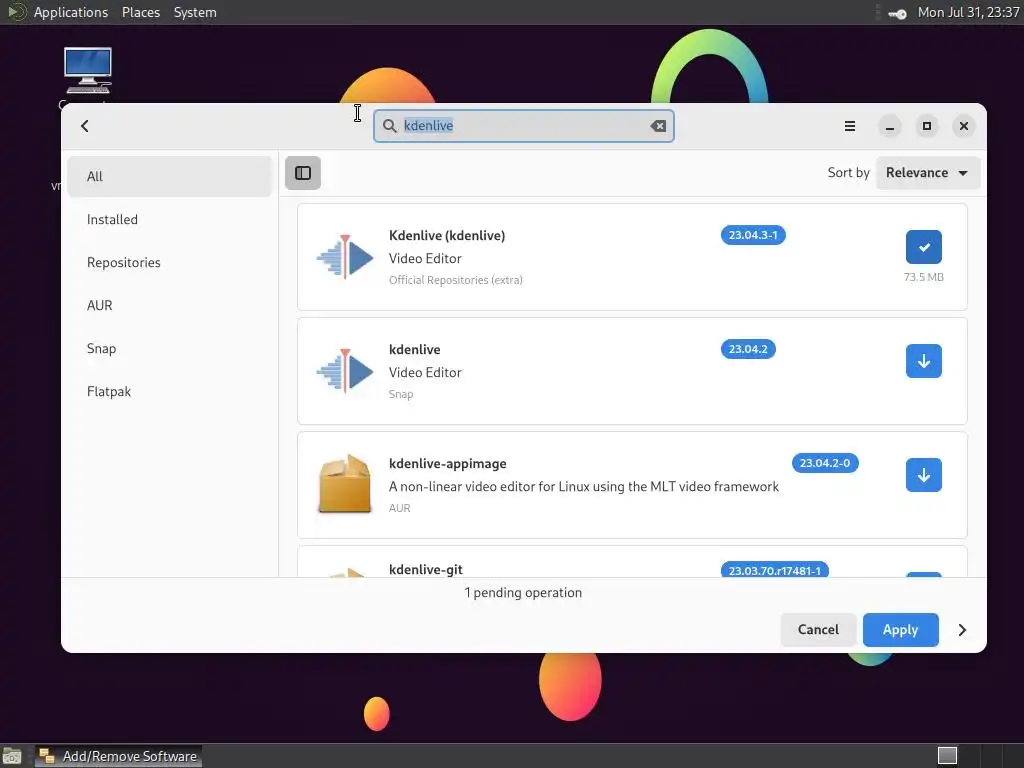Screen dimensions: 1024x768
Task: Click version badge 23.03.70.r17481-1
Action: tap(775, 570)
